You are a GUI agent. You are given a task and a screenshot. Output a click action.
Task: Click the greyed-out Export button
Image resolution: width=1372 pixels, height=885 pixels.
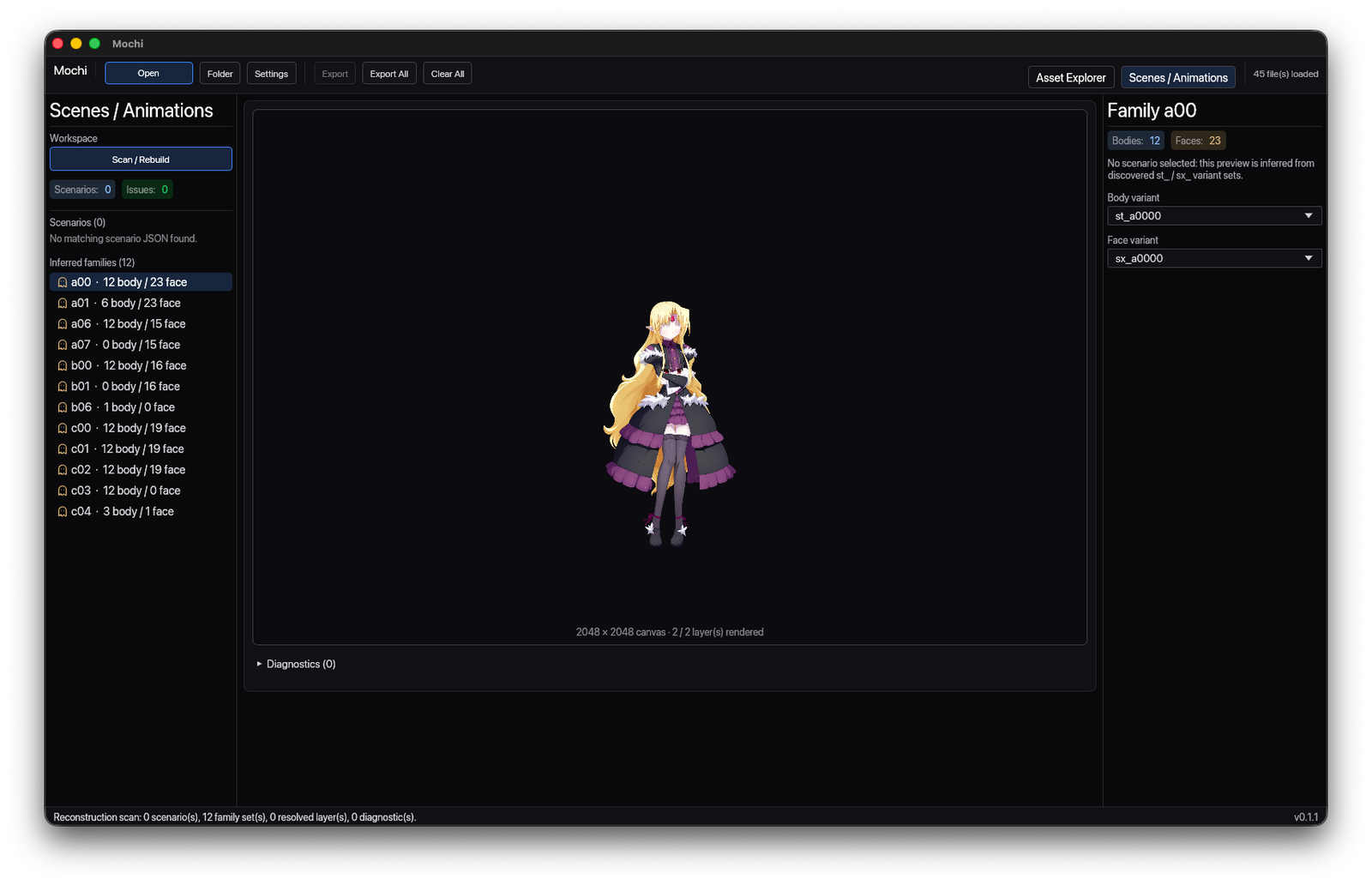pyautogui.click(x=334, y=73)
